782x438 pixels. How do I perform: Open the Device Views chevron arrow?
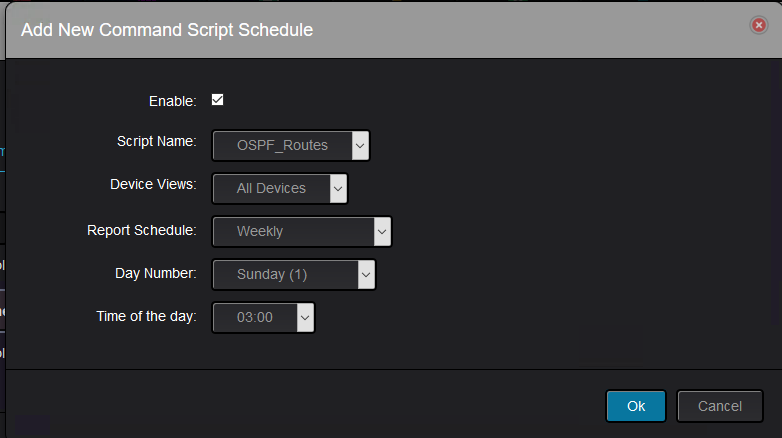(338, 189)
